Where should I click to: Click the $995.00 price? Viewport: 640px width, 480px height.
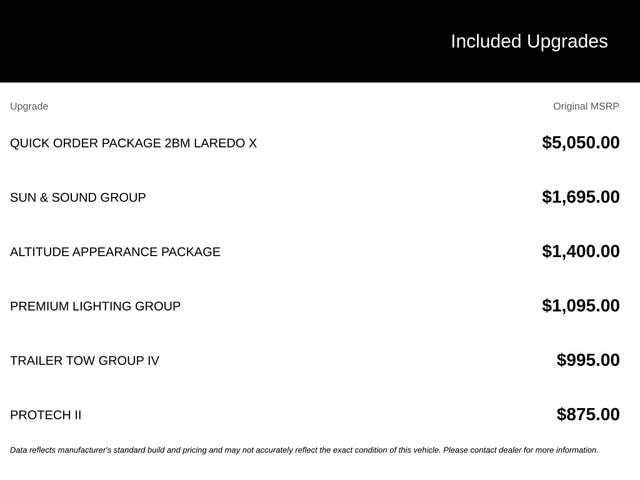[588, 360]
